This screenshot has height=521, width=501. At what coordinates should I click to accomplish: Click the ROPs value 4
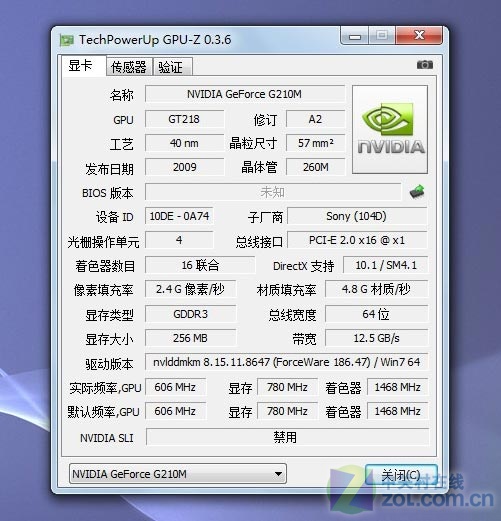point(179,240)
